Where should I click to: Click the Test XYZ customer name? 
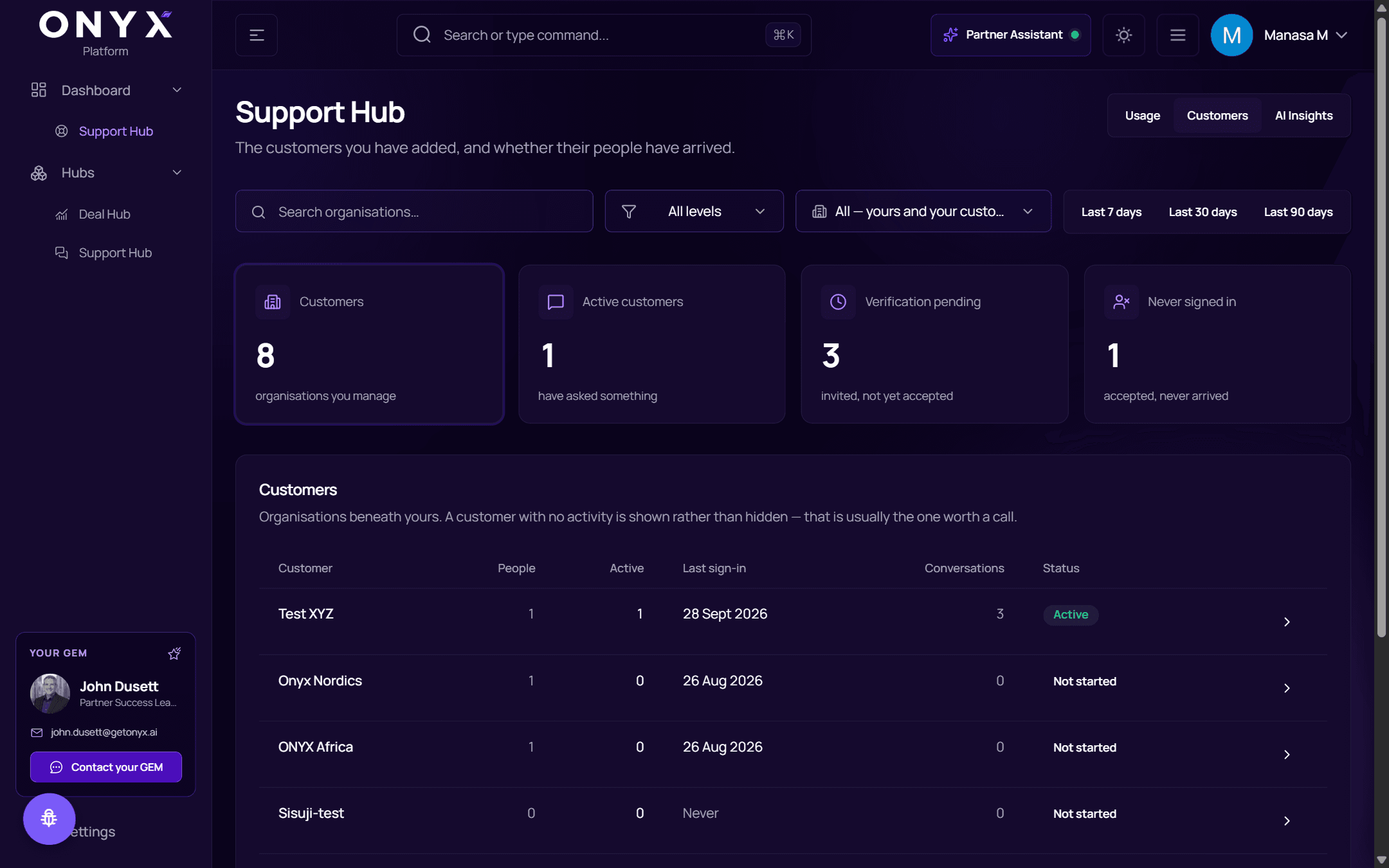point(306,614)
